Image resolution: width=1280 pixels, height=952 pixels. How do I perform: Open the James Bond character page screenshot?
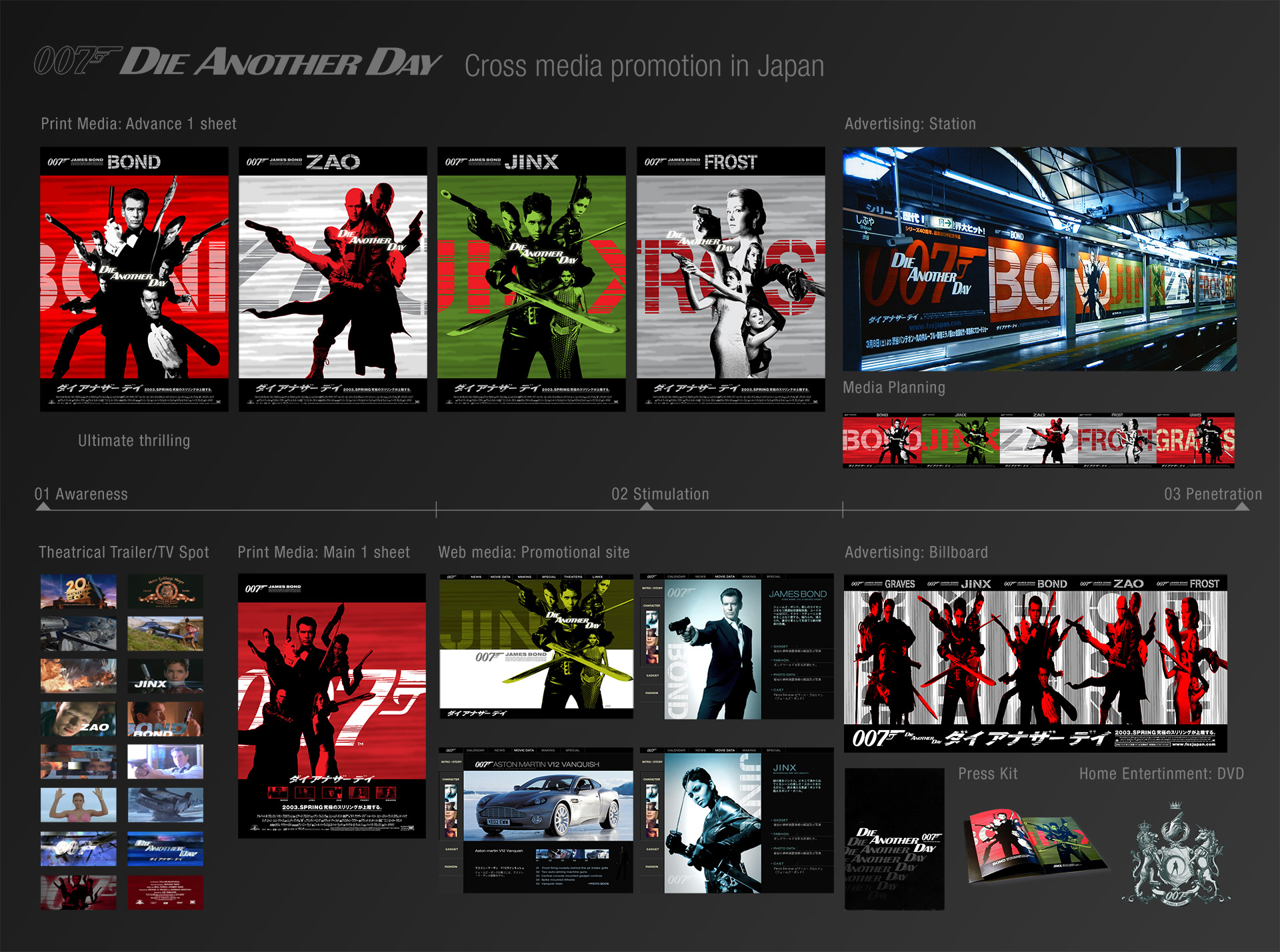[737, 645]
